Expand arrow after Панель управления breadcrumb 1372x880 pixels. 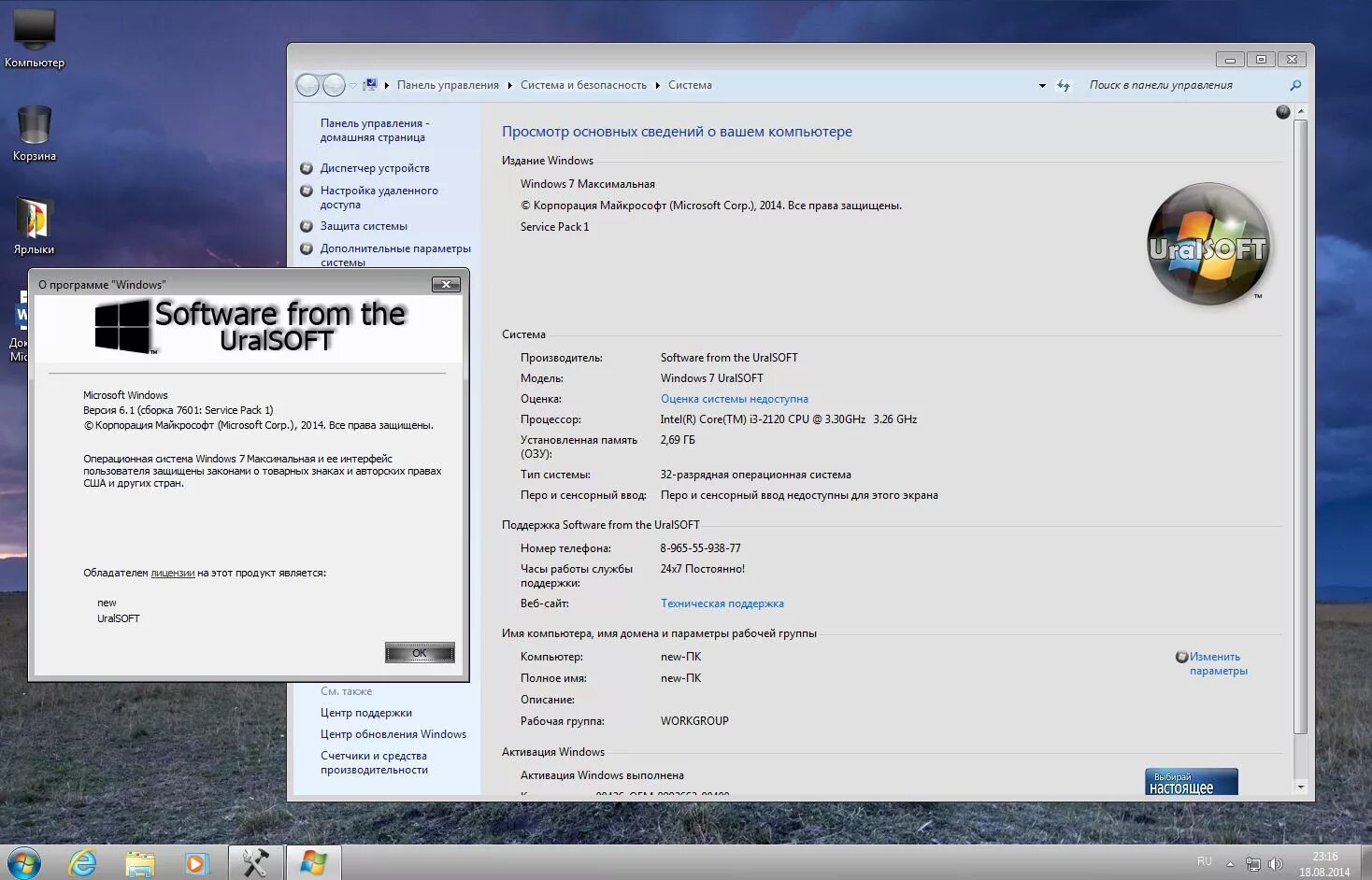[510, 85]
